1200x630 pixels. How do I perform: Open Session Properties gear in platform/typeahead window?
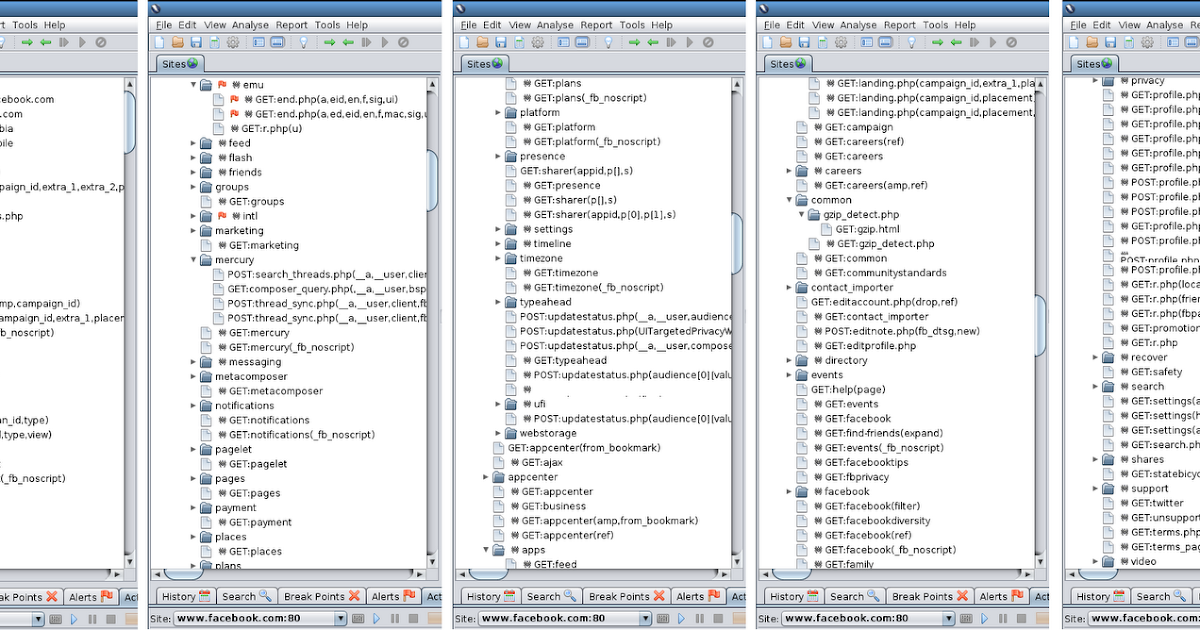point(537,42)
